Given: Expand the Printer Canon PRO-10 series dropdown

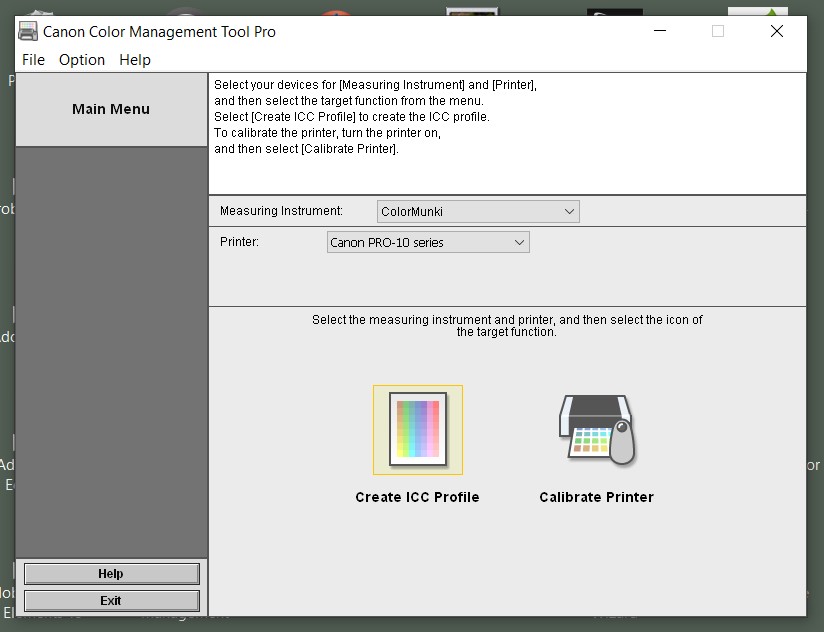Looking at the screenshot, I should click(428, 242).
